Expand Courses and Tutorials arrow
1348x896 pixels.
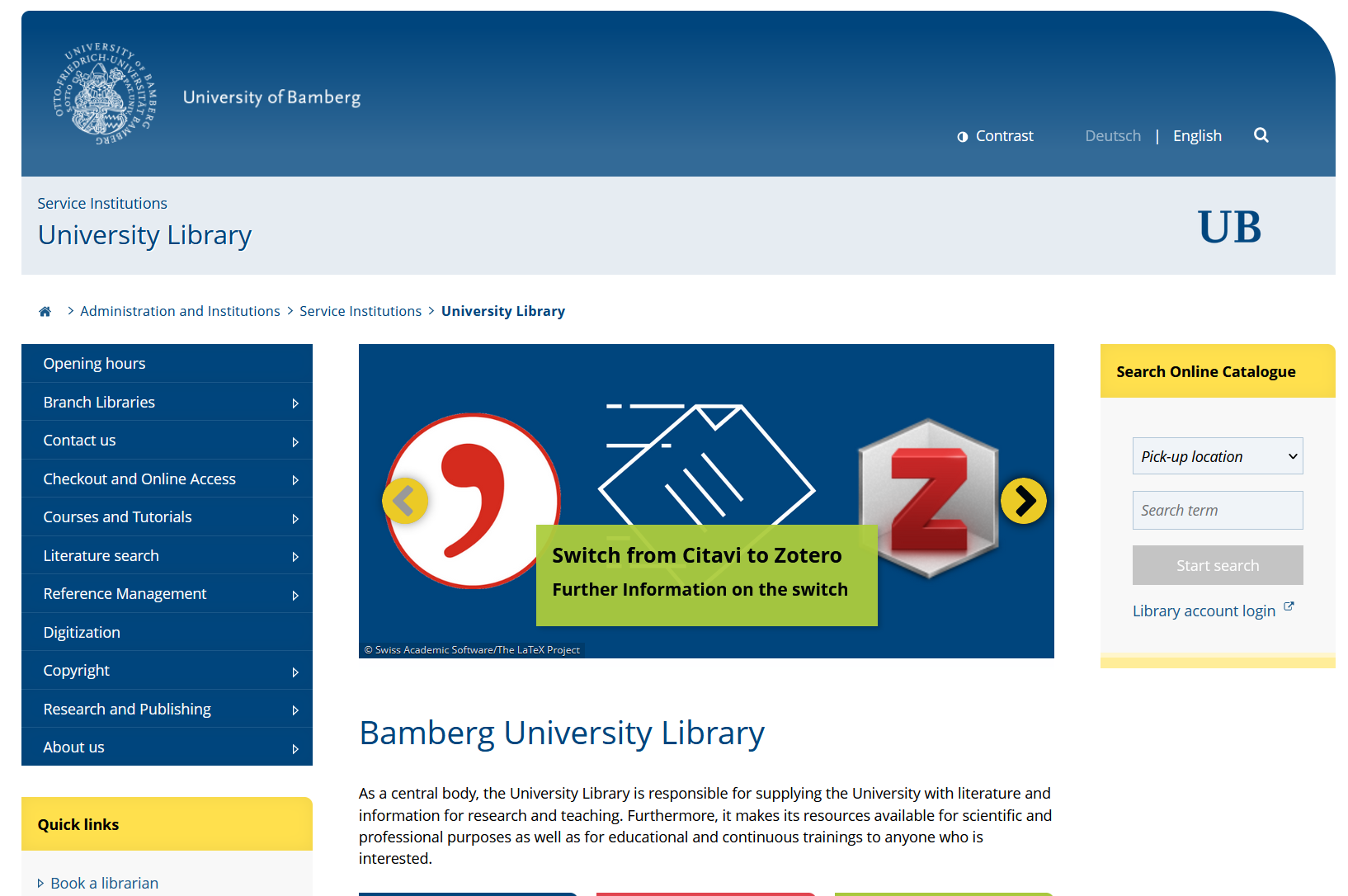(295, 519)
